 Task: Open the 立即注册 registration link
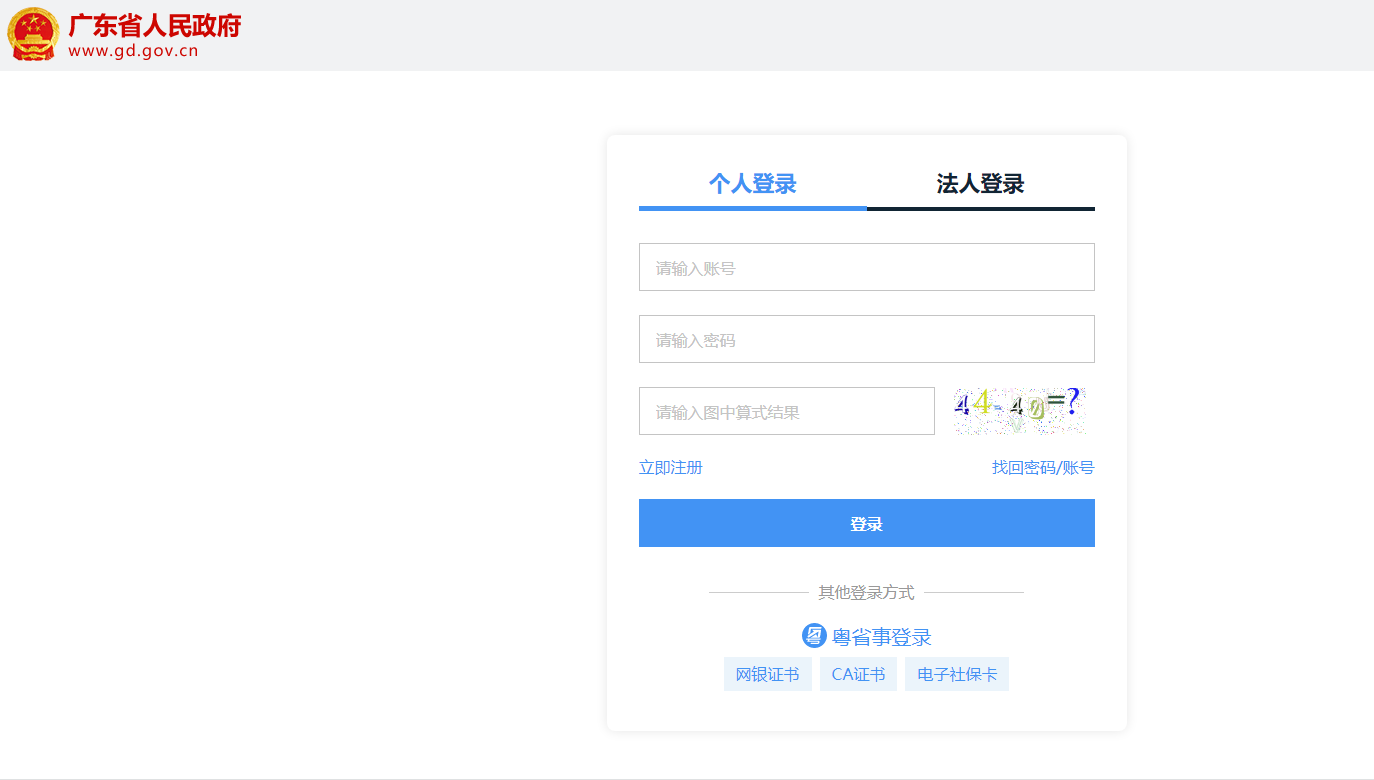pyautogui.click(x=670, y=468)
